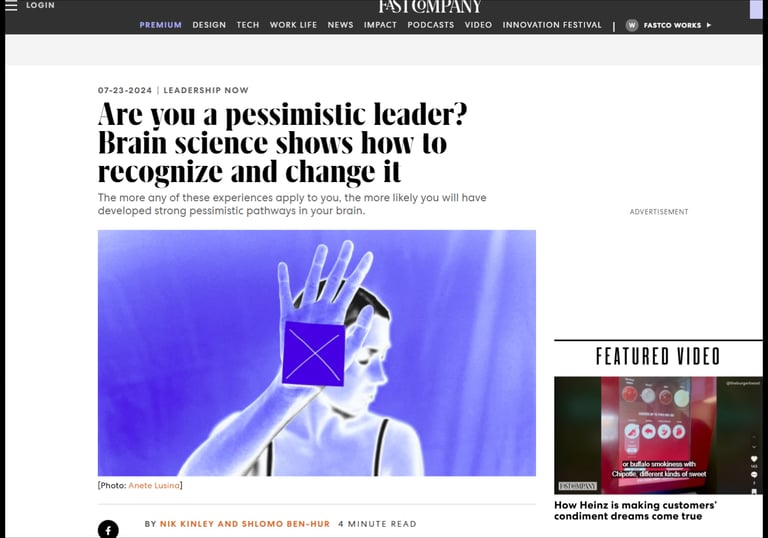
Task: Open the PODCASTS nav item
Action: [431, 25]
